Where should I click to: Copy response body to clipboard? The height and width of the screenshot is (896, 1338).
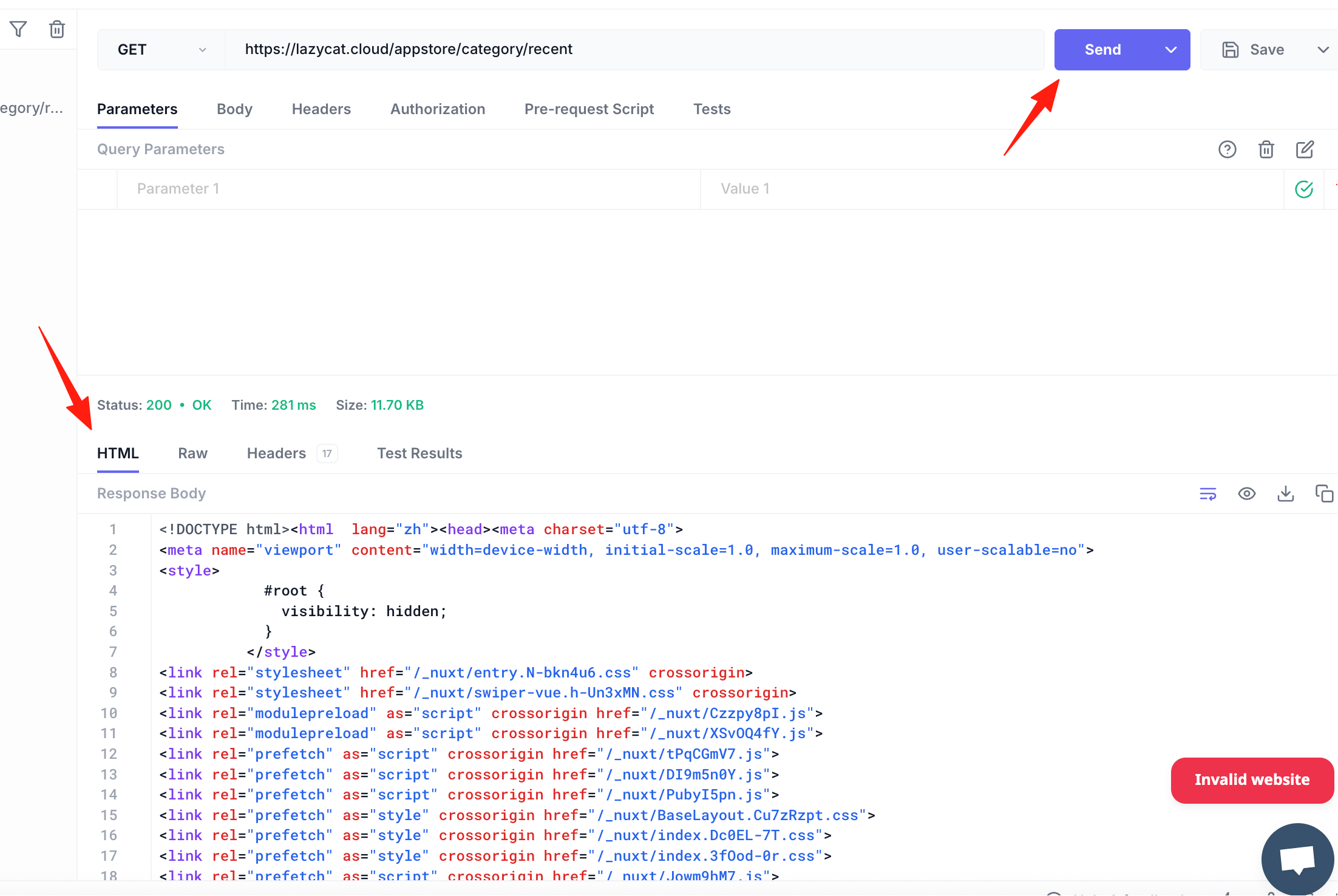pyautogui.click(x=1323, y=494)
